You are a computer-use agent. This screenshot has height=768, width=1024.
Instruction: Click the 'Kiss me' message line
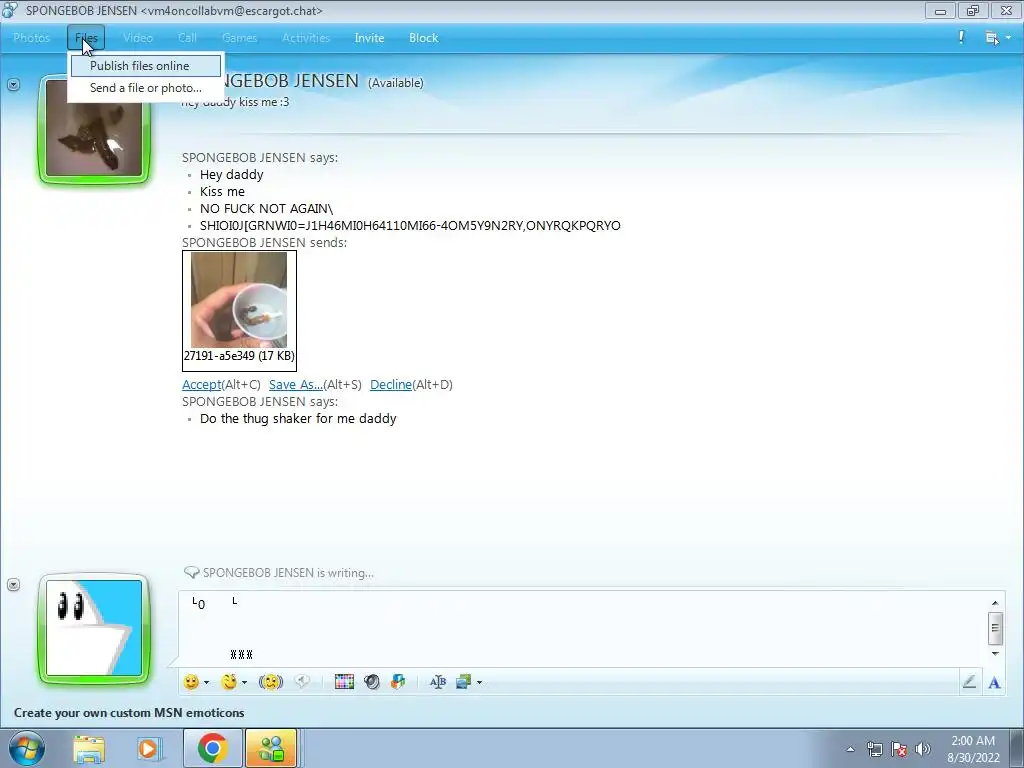222,191
